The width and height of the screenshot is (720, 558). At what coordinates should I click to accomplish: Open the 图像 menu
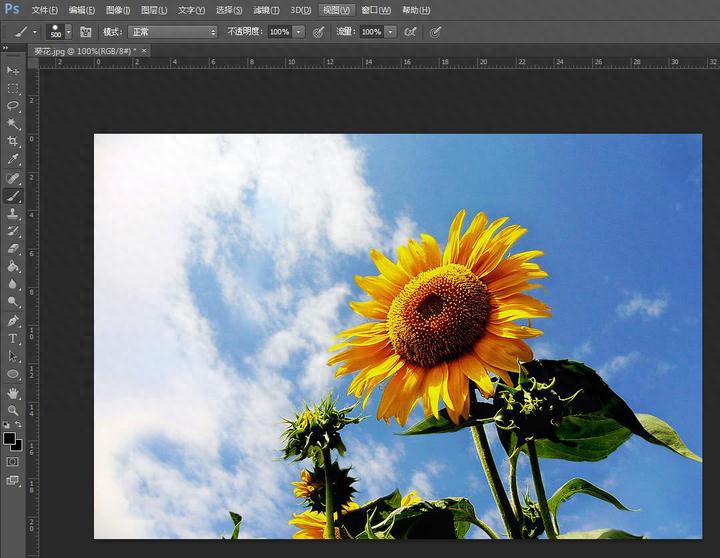(x=118, y=10)
